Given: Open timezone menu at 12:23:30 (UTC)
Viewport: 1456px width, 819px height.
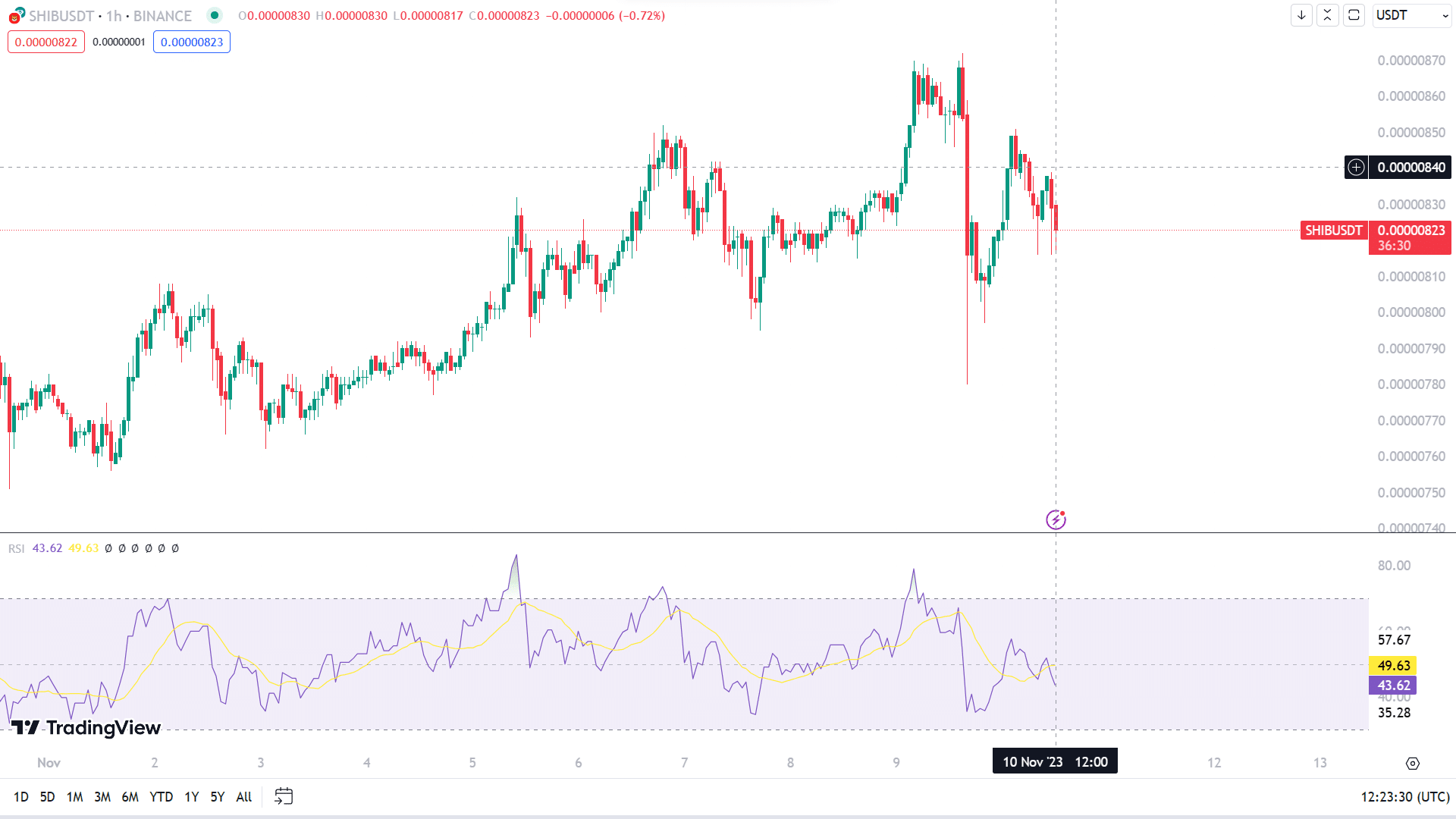Looking at the screenshot, I should (1405, 797).
